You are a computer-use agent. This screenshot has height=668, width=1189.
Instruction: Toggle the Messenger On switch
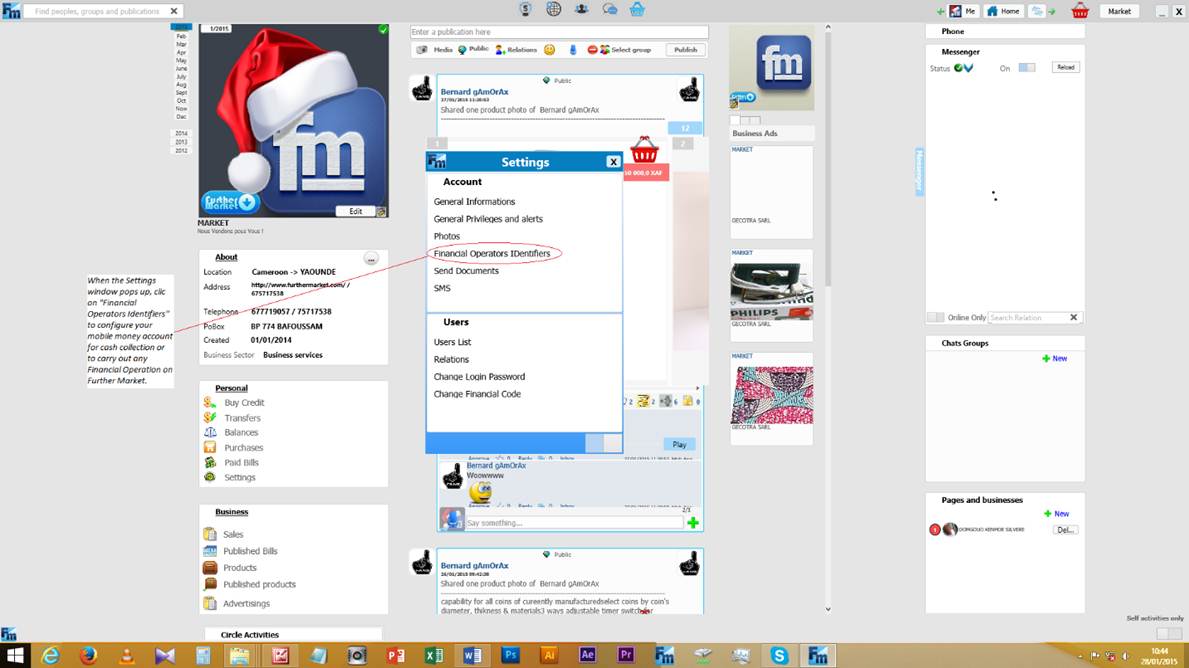tap(1027, 67)
